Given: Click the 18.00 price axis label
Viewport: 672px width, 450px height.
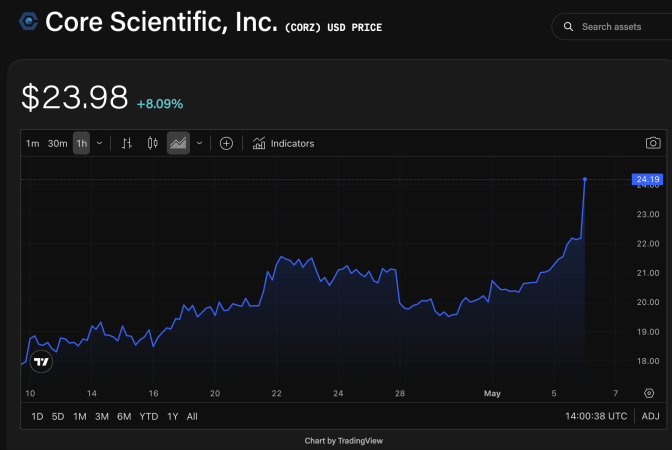Looking at the screenshot, I should click(648, 361).
